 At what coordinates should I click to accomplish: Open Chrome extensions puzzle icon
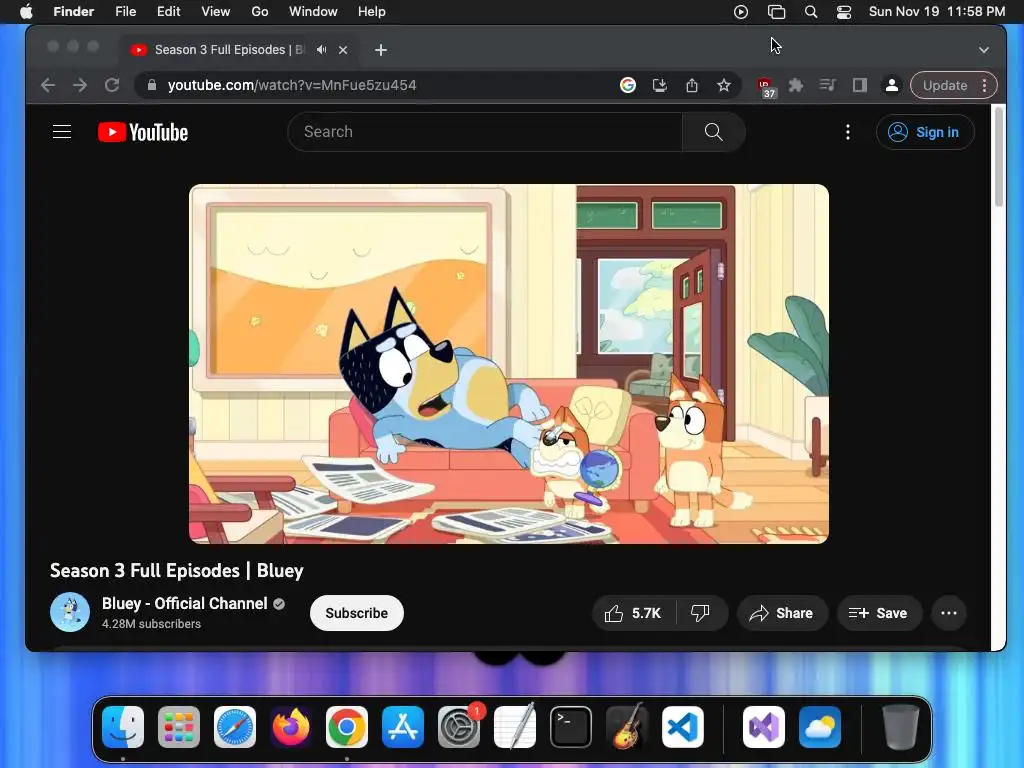(795, 85)
